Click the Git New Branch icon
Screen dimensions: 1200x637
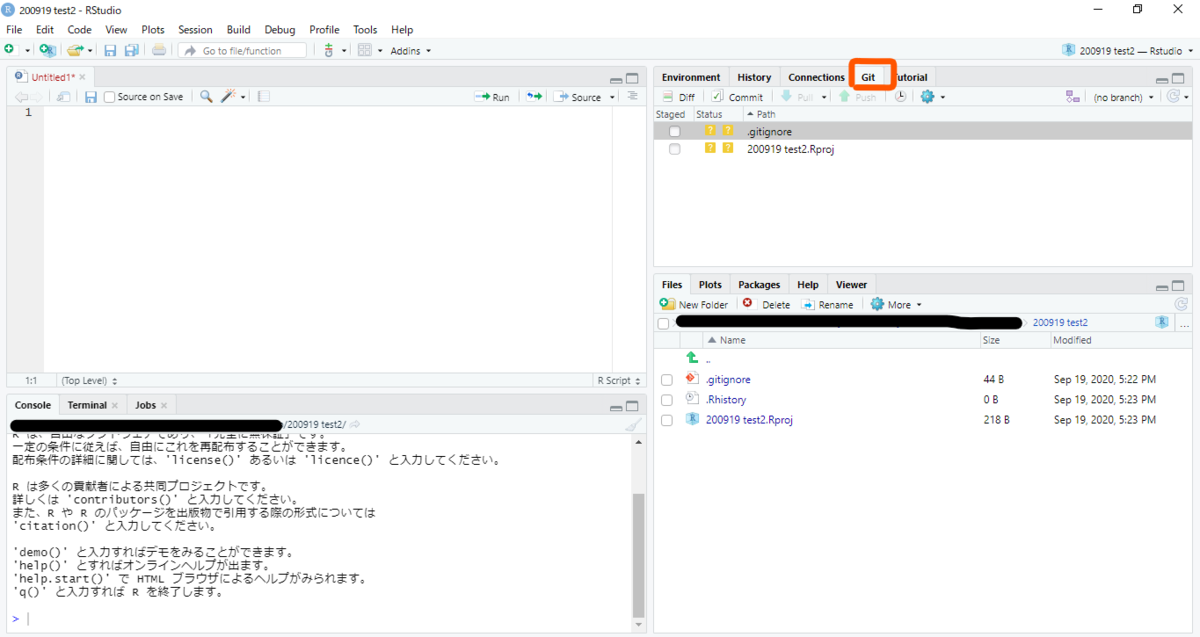(1073, 97)
